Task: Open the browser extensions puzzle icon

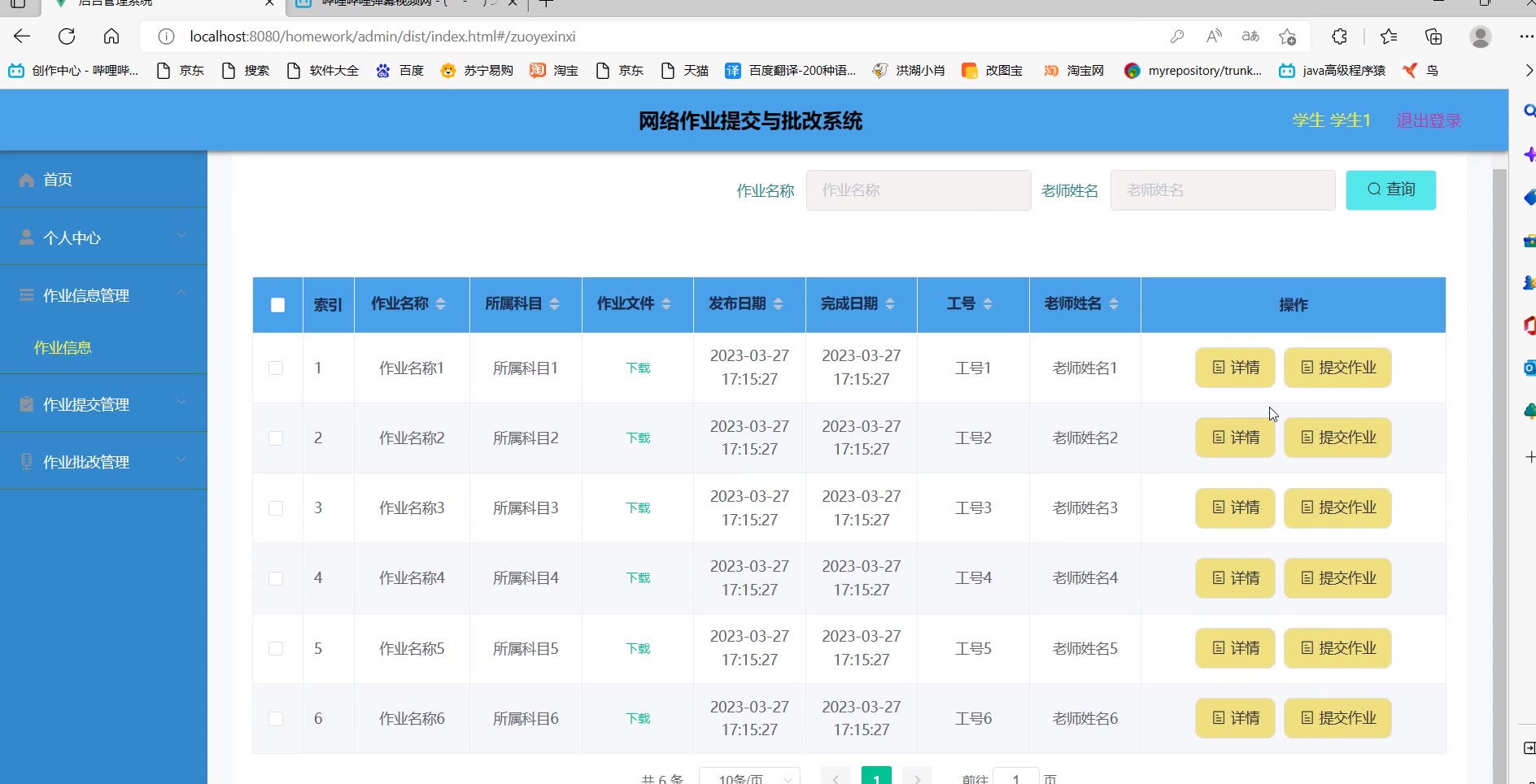Action: pos(1339,37)
